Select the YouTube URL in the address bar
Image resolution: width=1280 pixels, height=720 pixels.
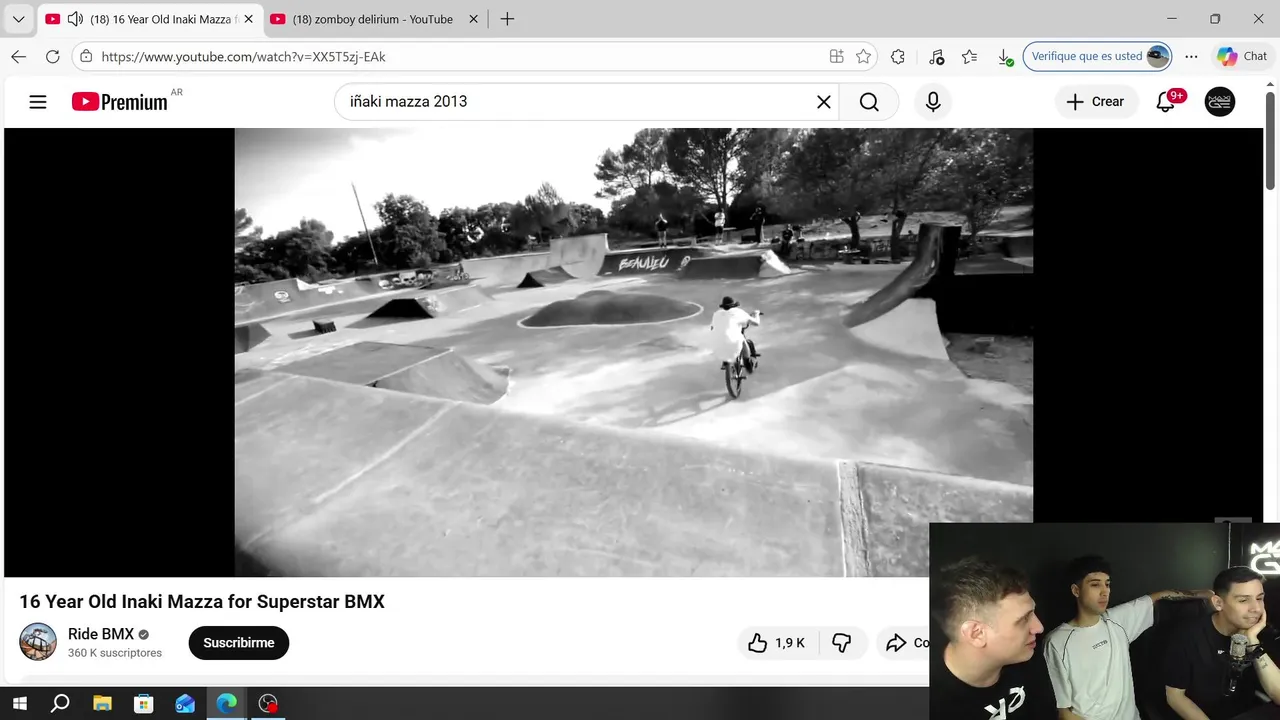[x=243, y=57]
